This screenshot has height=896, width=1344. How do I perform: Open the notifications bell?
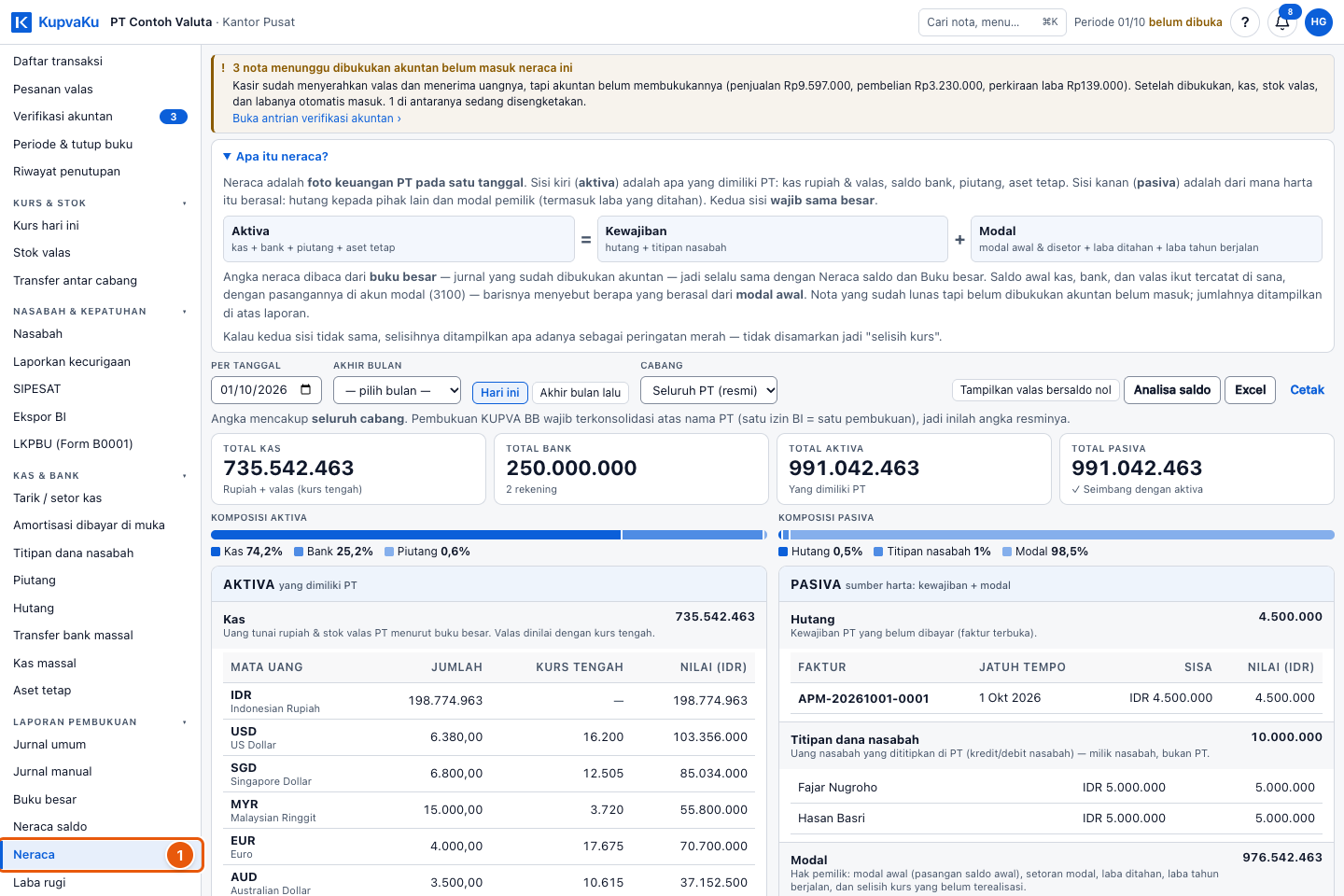pyautogui.click(x=1282, y=22)
